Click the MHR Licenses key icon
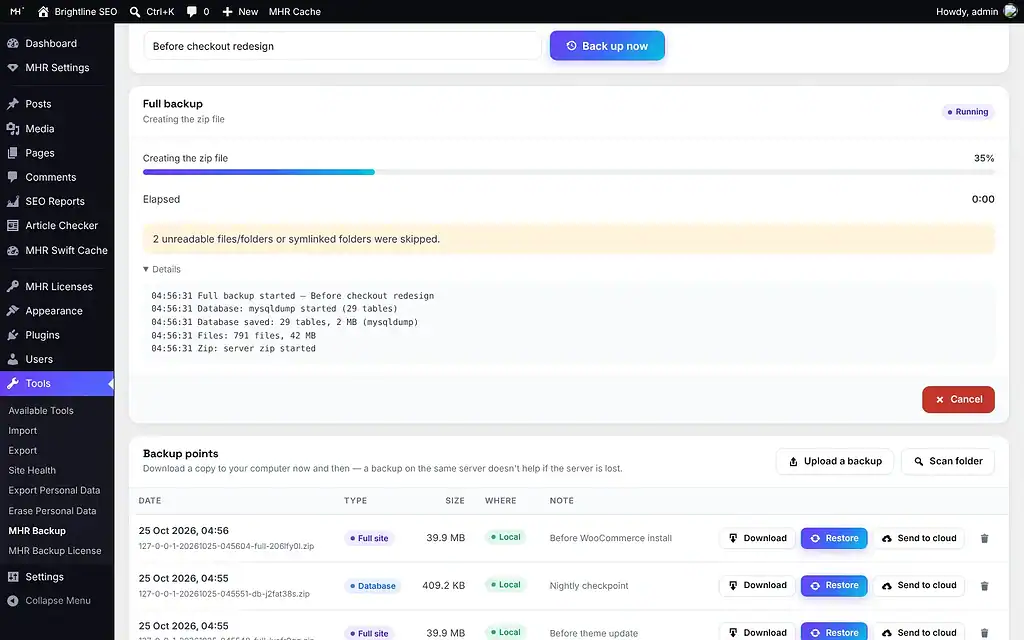The width and height of the screenshot is (1024, 640). 12,286
